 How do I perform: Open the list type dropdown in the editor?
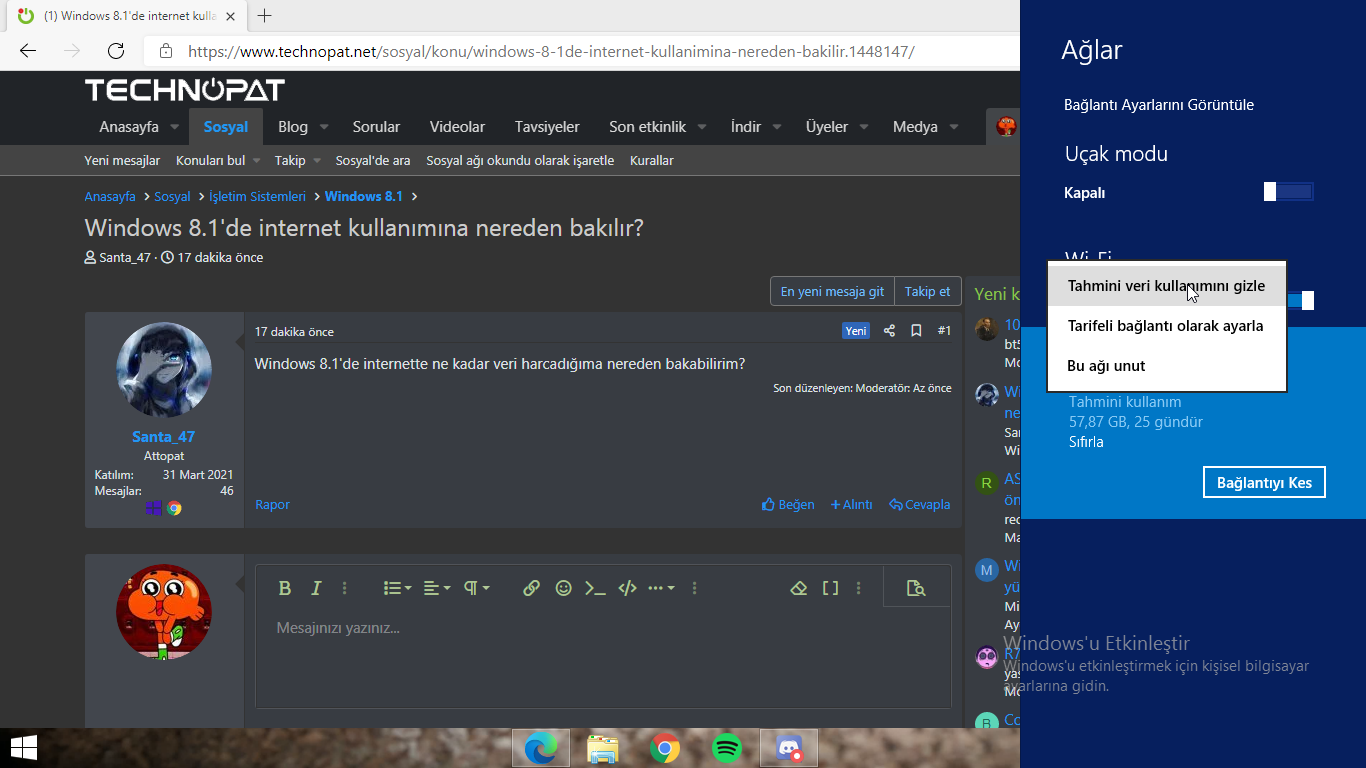(398, 588)
